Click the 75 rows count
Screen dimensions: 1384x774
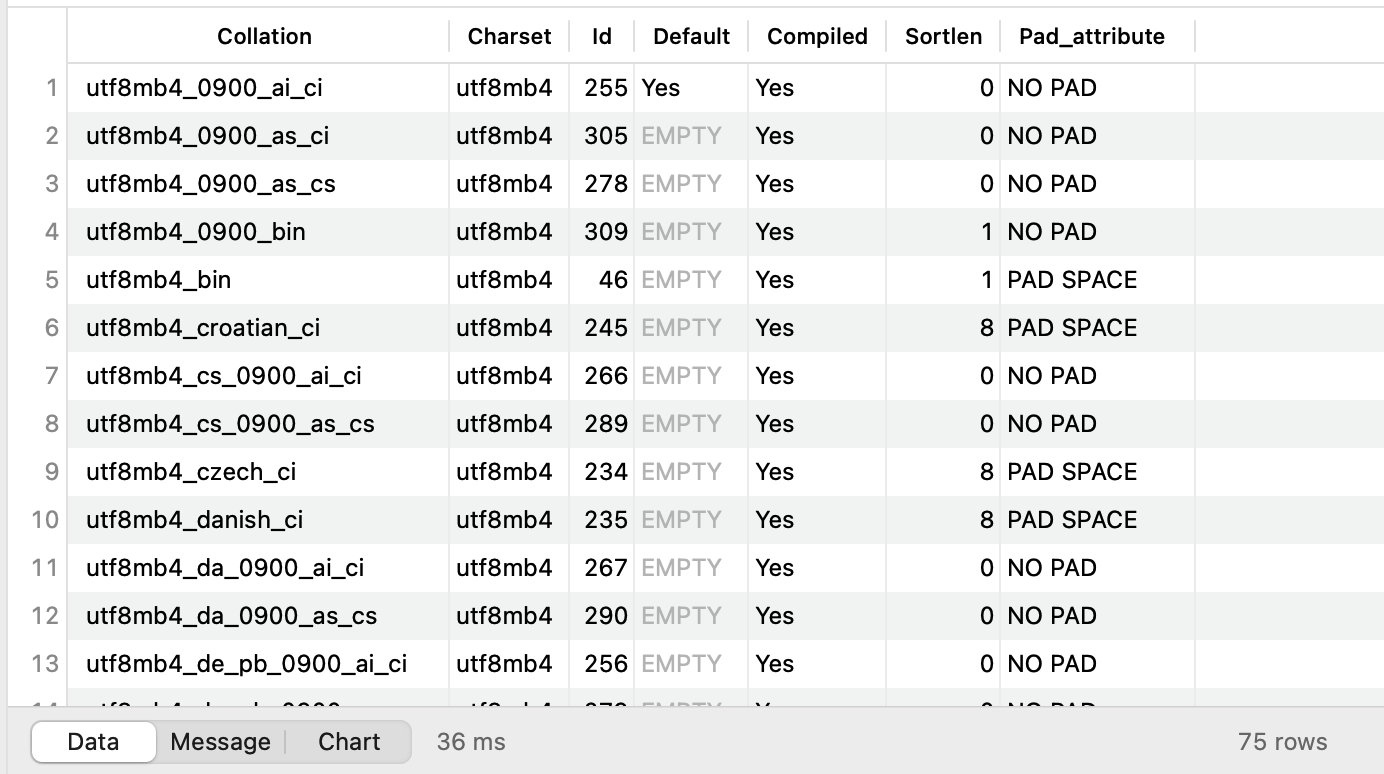pyautogui.click(x=1283, y=742)
